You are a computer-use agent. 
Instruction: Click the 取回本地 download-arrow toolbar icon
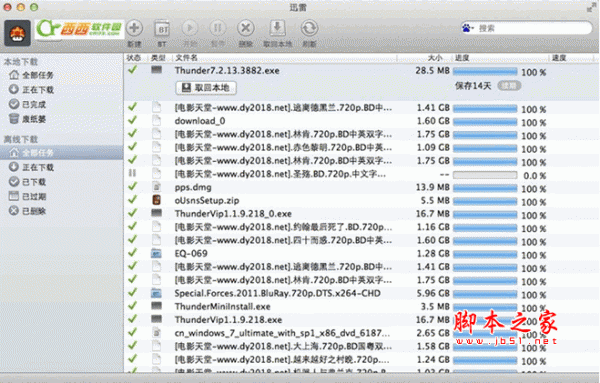tap(277, 28)
